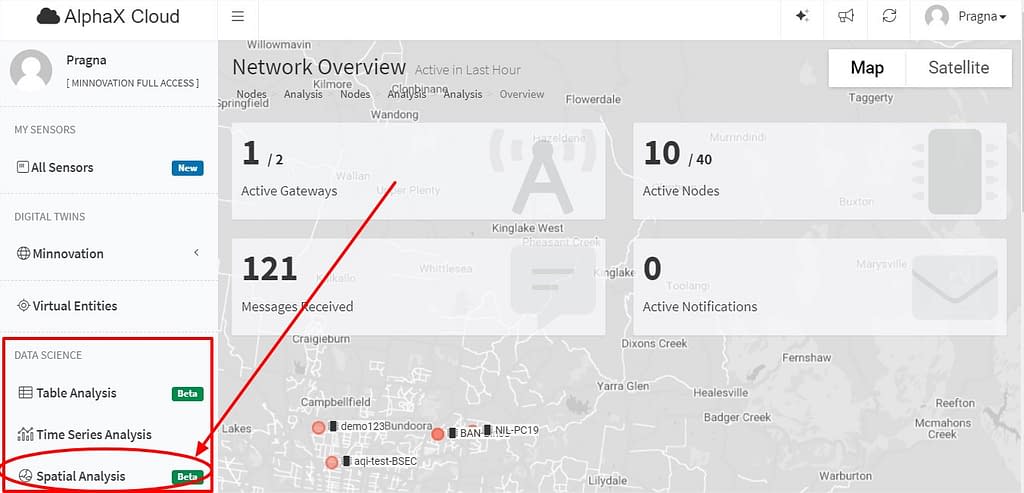Click the message bubble icon

[552, 283]
